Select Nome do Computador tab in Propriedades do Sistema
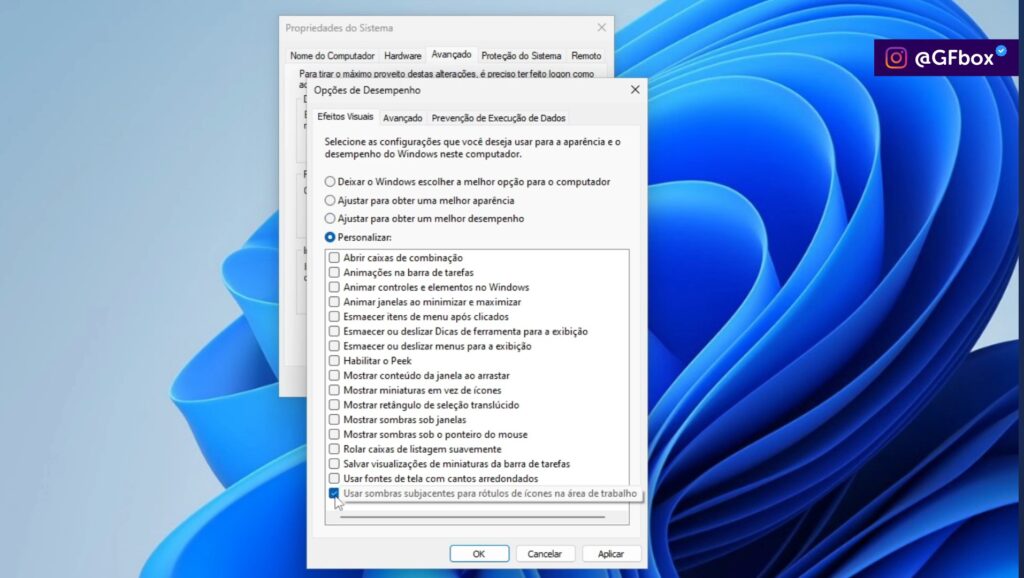Image resolution: width=1024 pixels, height=578 pixels. coord(332,56)
